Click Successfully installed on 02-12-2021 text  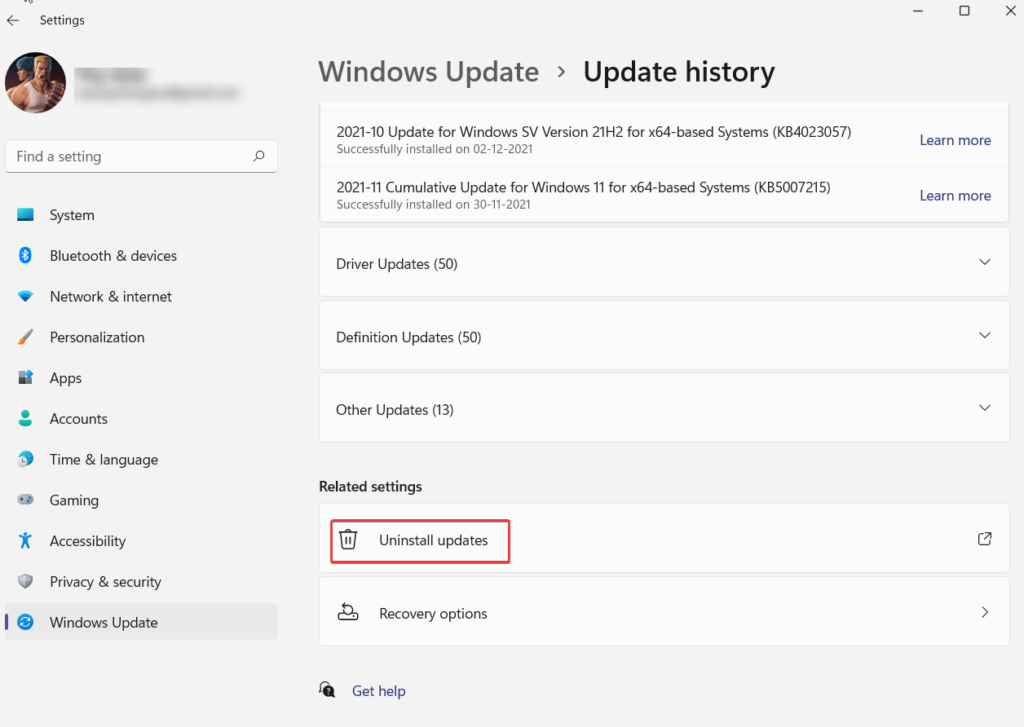pyautogui.click(x=434, y=149)
